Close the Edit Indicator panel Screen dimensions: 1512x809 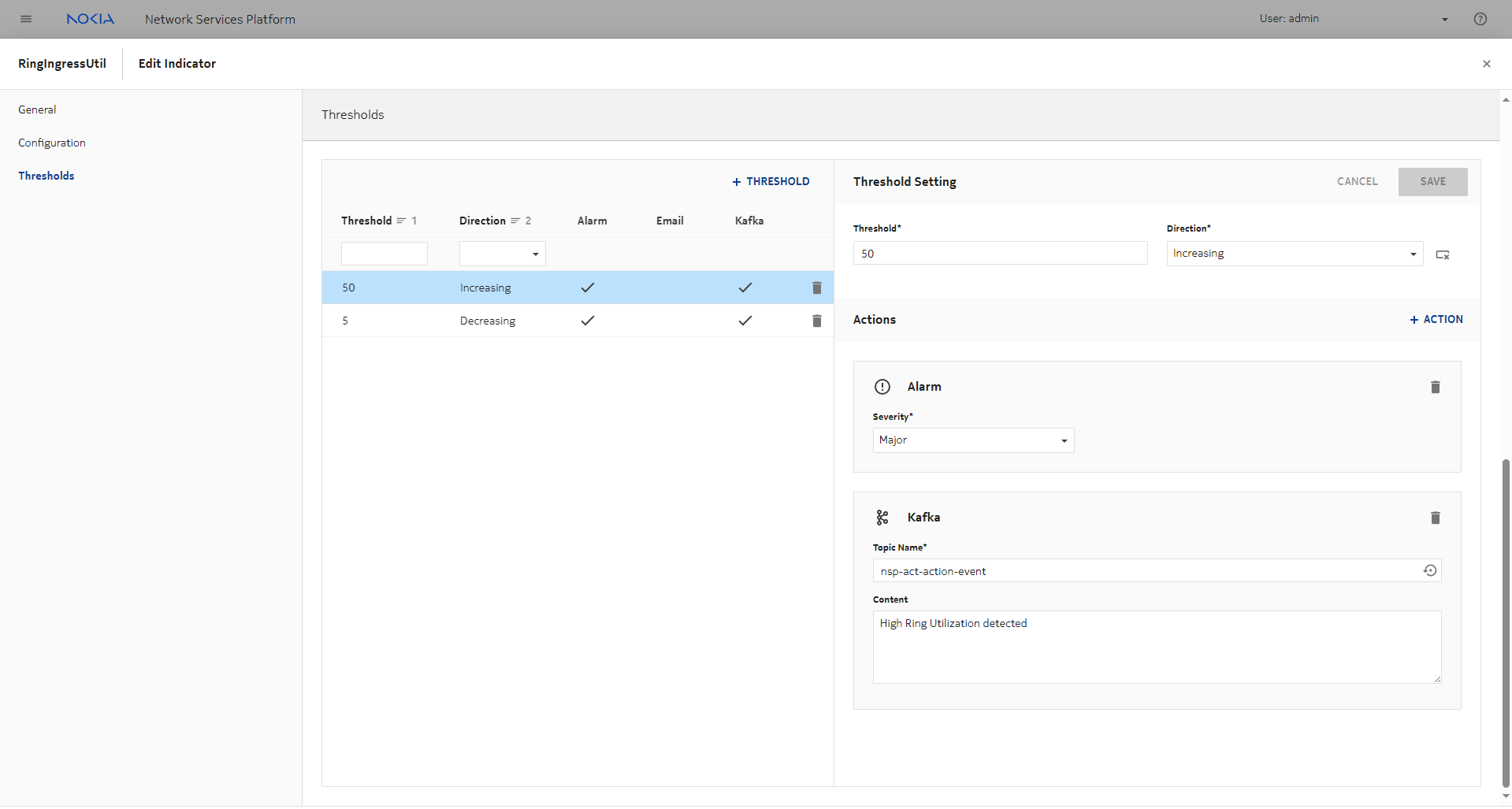[1487, 64]
